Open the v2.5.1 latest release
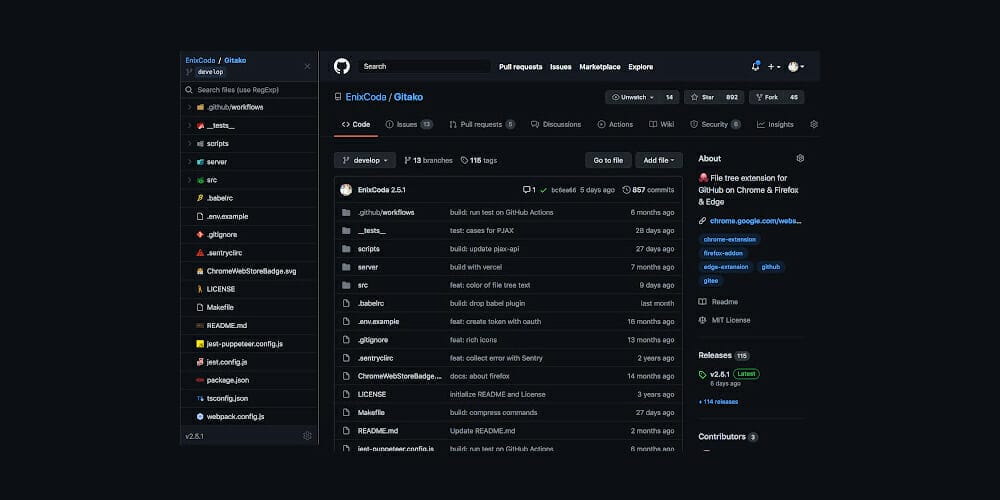 pyautogui.click(x=719, y=374)
